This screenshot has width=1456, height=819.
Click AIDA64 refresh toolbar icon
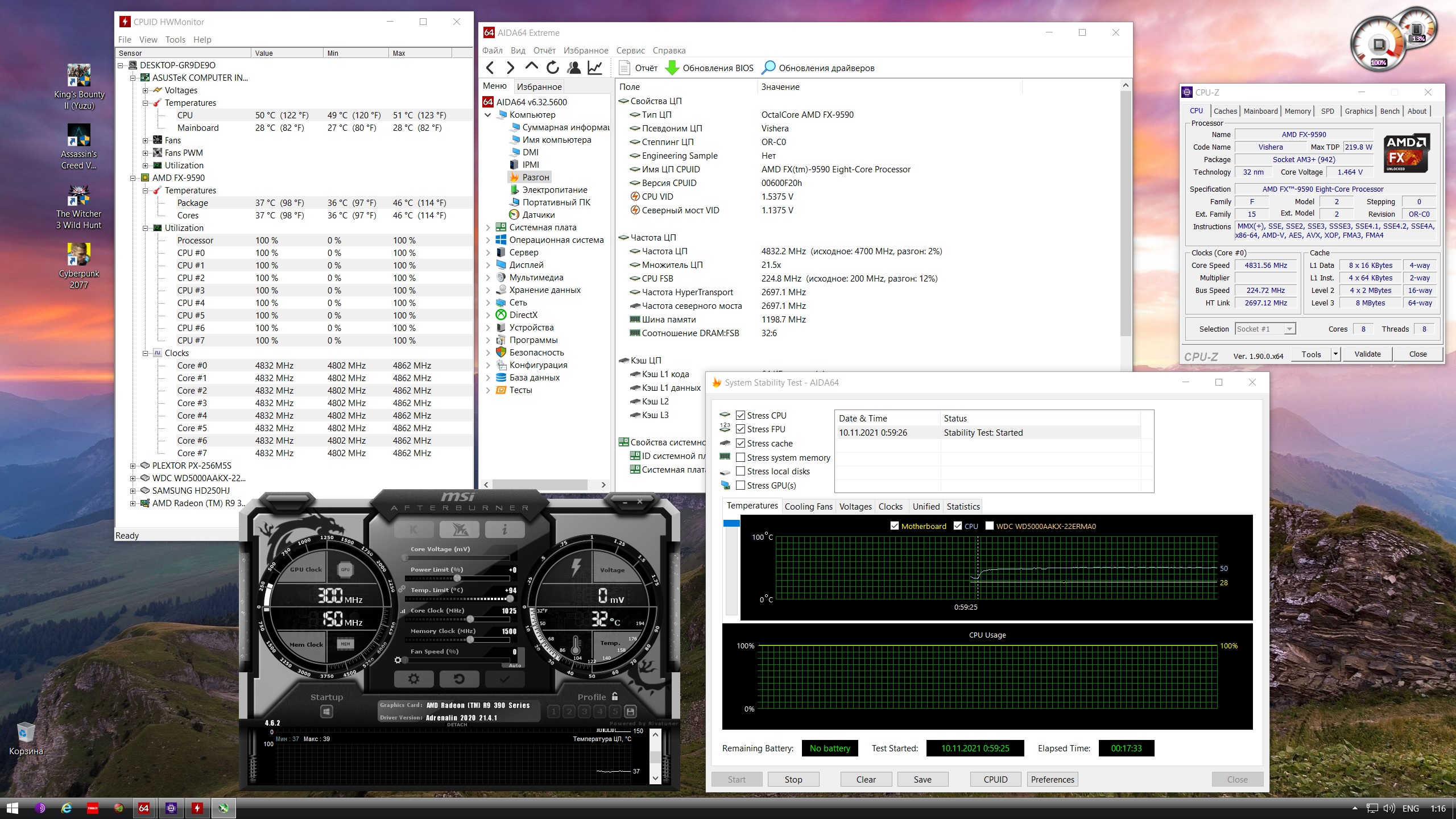click(552, 68)
